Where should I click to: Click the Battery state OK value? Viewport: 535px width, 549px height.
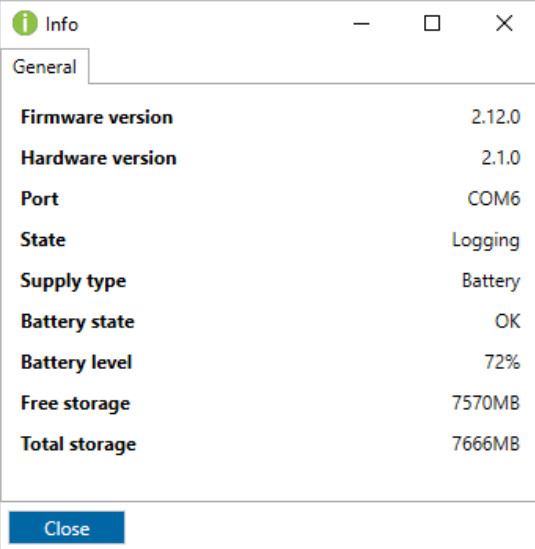pos(507,321)
